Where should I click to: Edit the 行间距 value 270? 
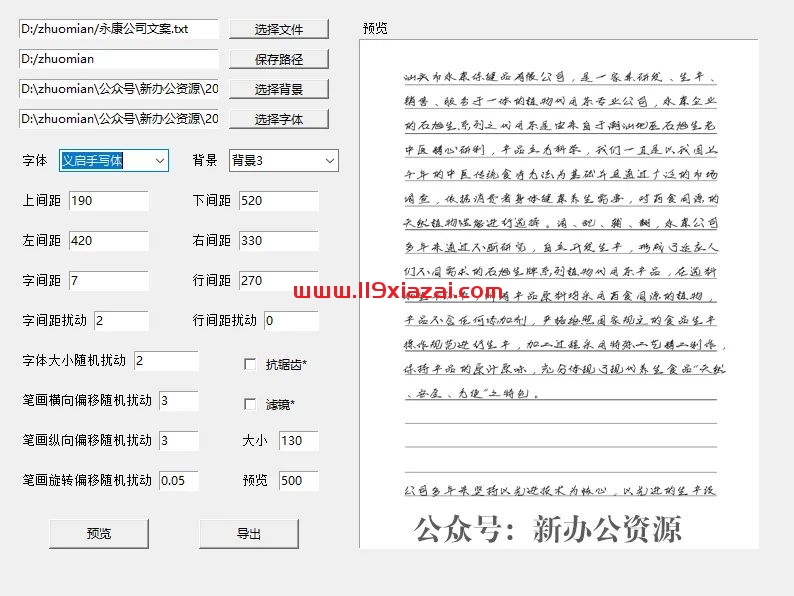coord(279,281)
